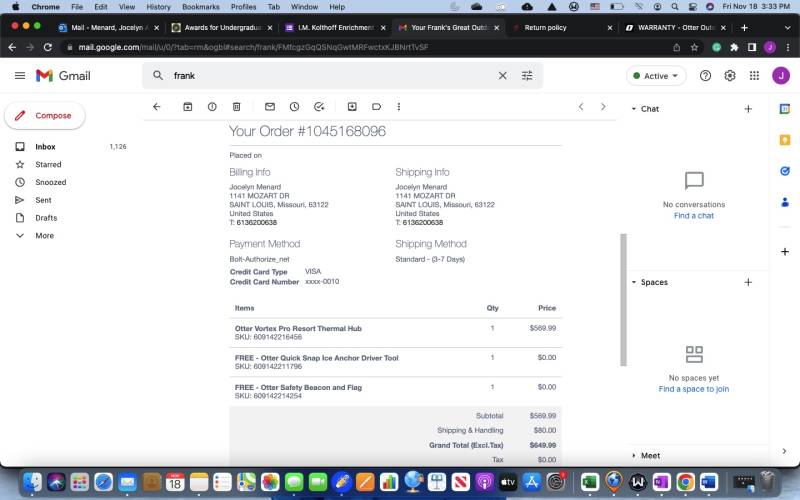
Task: Snooze this email
Action: pos(294,107)
